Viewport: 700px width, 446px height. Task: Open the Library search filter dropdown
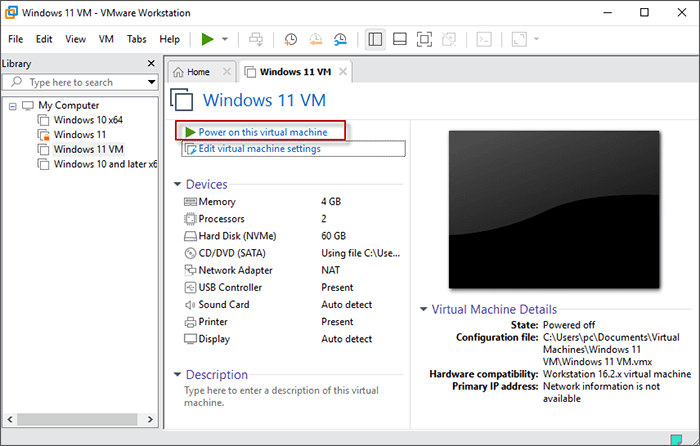point(151,82)
